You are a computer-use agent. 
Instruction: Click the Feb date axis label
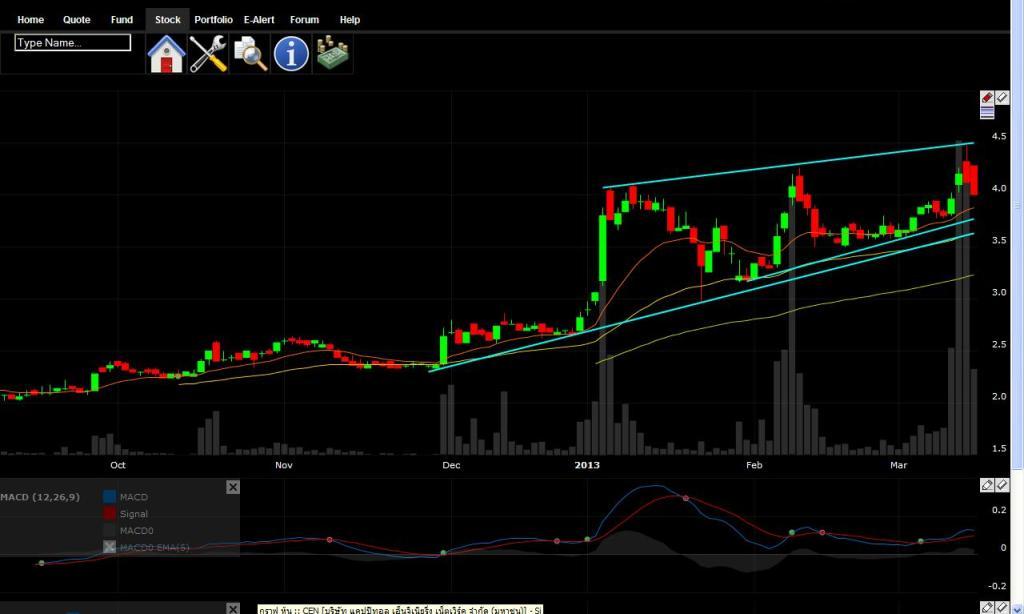(754, 465)
